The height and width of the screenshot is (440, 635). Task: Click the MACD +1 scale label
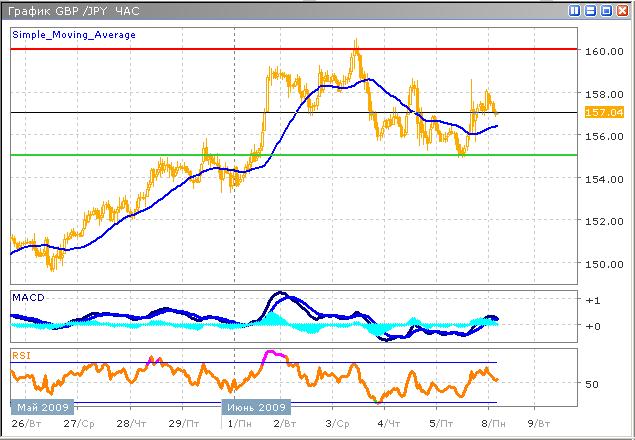(x=591, y=300)
